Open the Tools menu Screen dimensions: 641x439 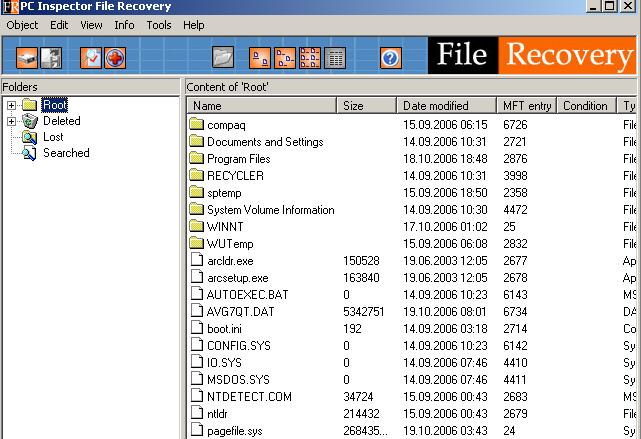(x=159, y=25)
